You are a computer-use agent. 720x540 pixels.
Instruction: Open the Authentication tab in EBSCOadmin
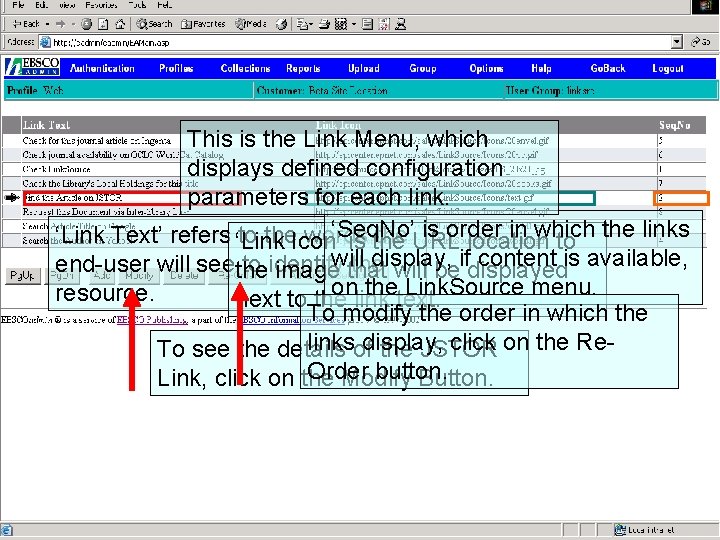[102, 68]
